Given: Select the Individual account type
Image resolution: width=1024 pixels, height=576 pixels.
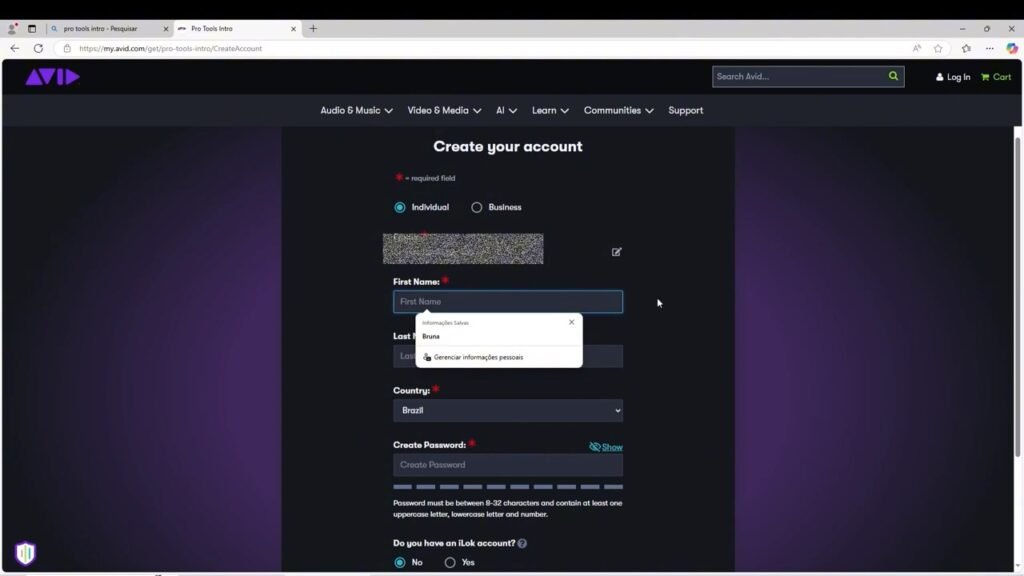Looking at the screenshot, I should tap(400, 208).
